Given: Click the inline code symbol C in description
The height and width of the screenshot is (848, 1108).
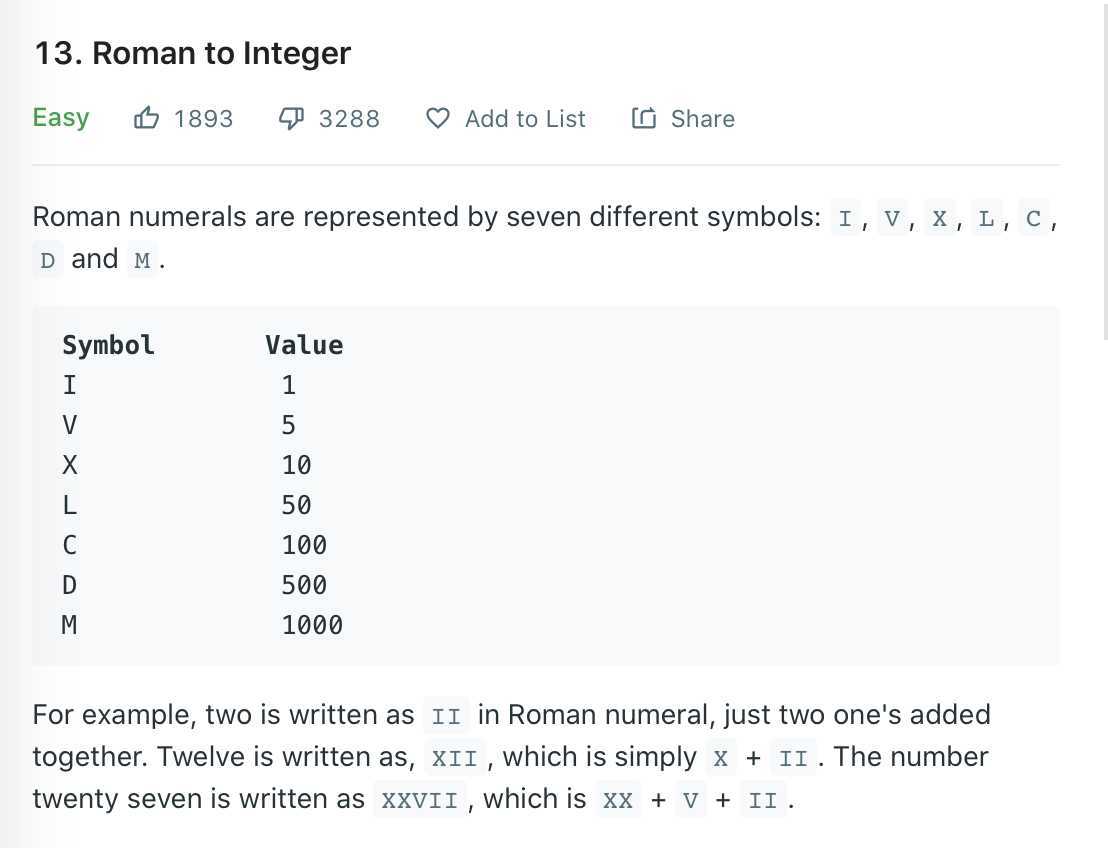Looking at the screenshot, I should pos(1033,218).
